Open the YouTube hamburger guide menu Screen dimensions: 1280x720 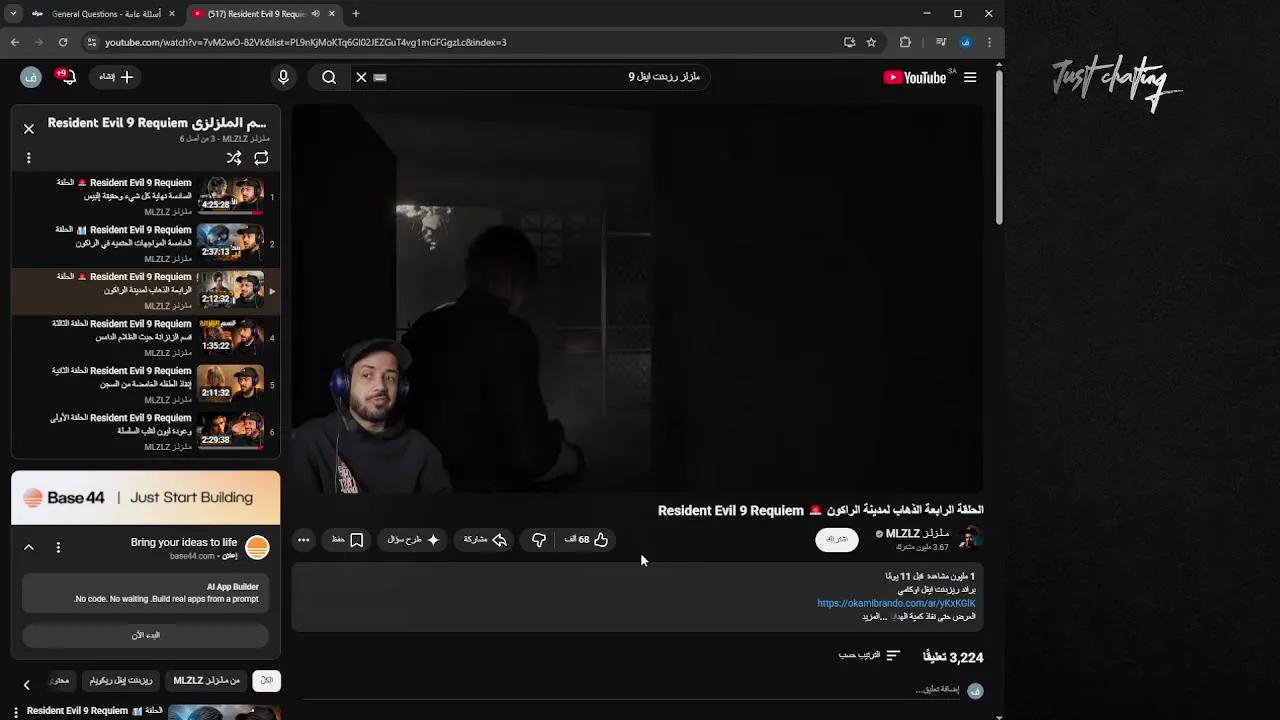[970, 77]
